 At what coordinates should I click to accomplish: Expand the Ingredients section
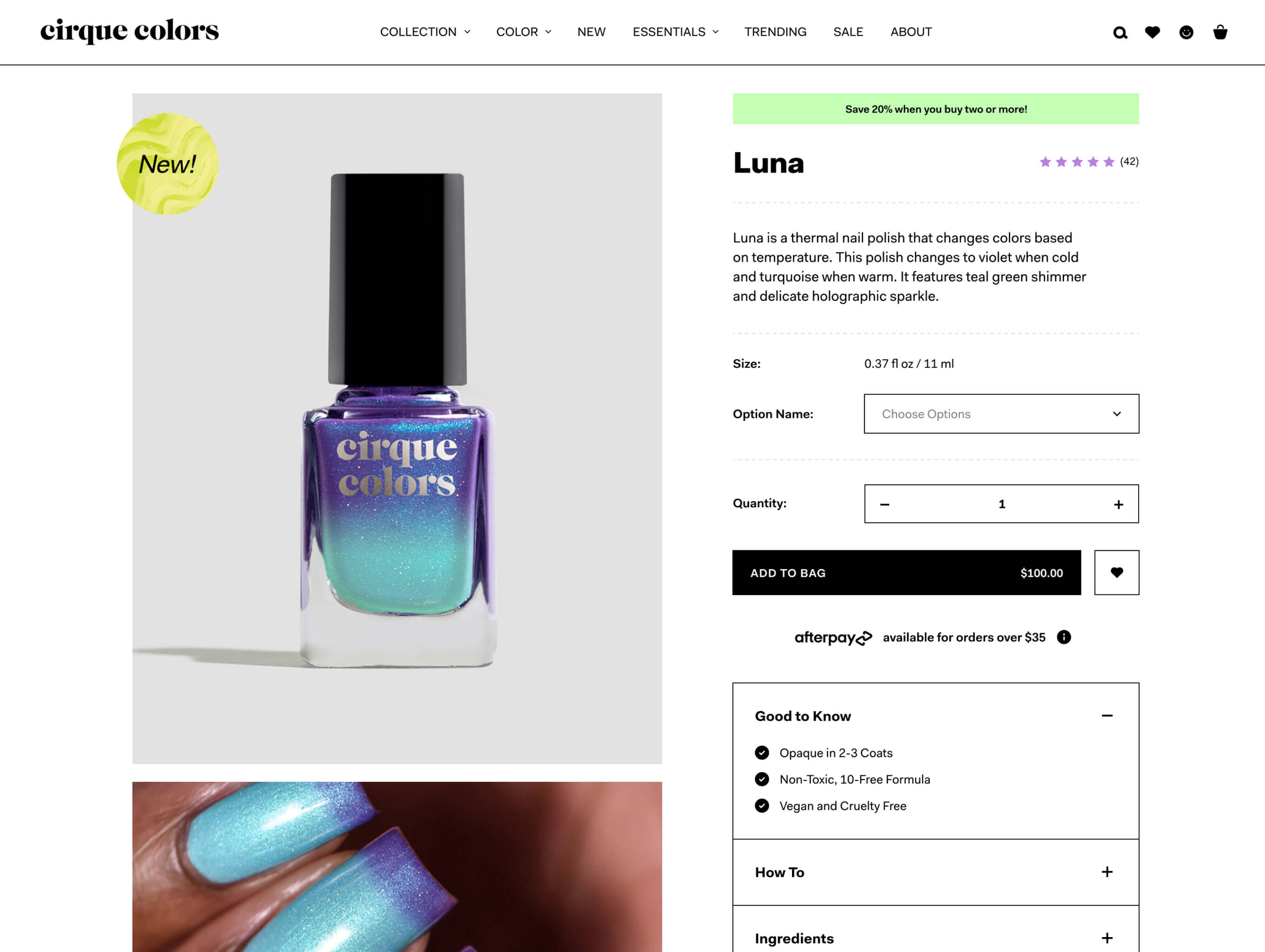point(936,938)
